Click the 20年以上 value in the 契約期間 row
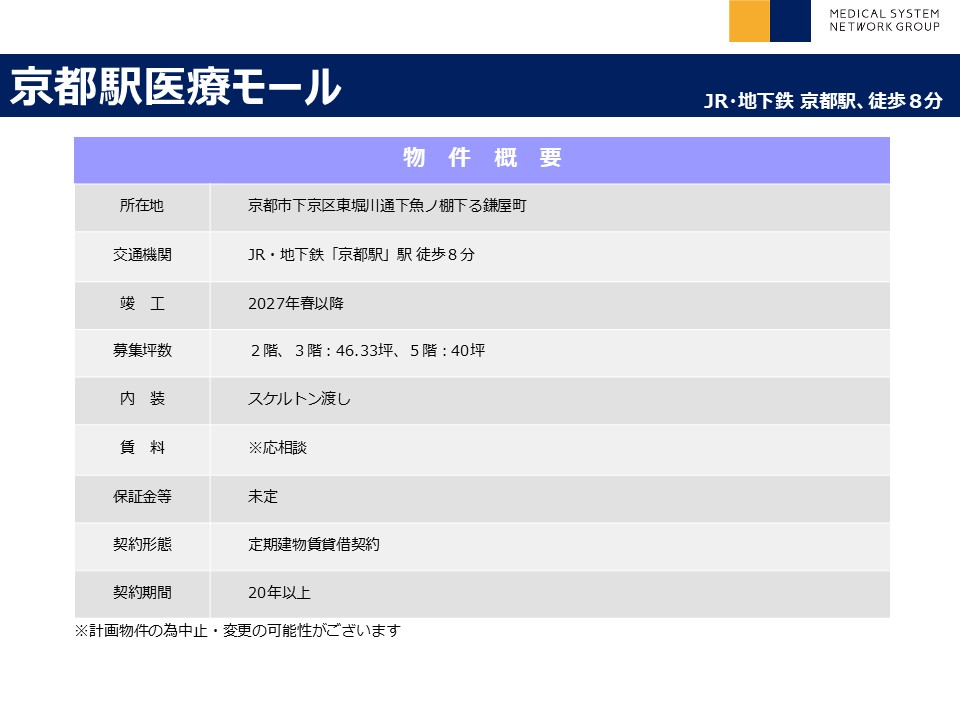 pyautogui.click(x=279, y=593)
